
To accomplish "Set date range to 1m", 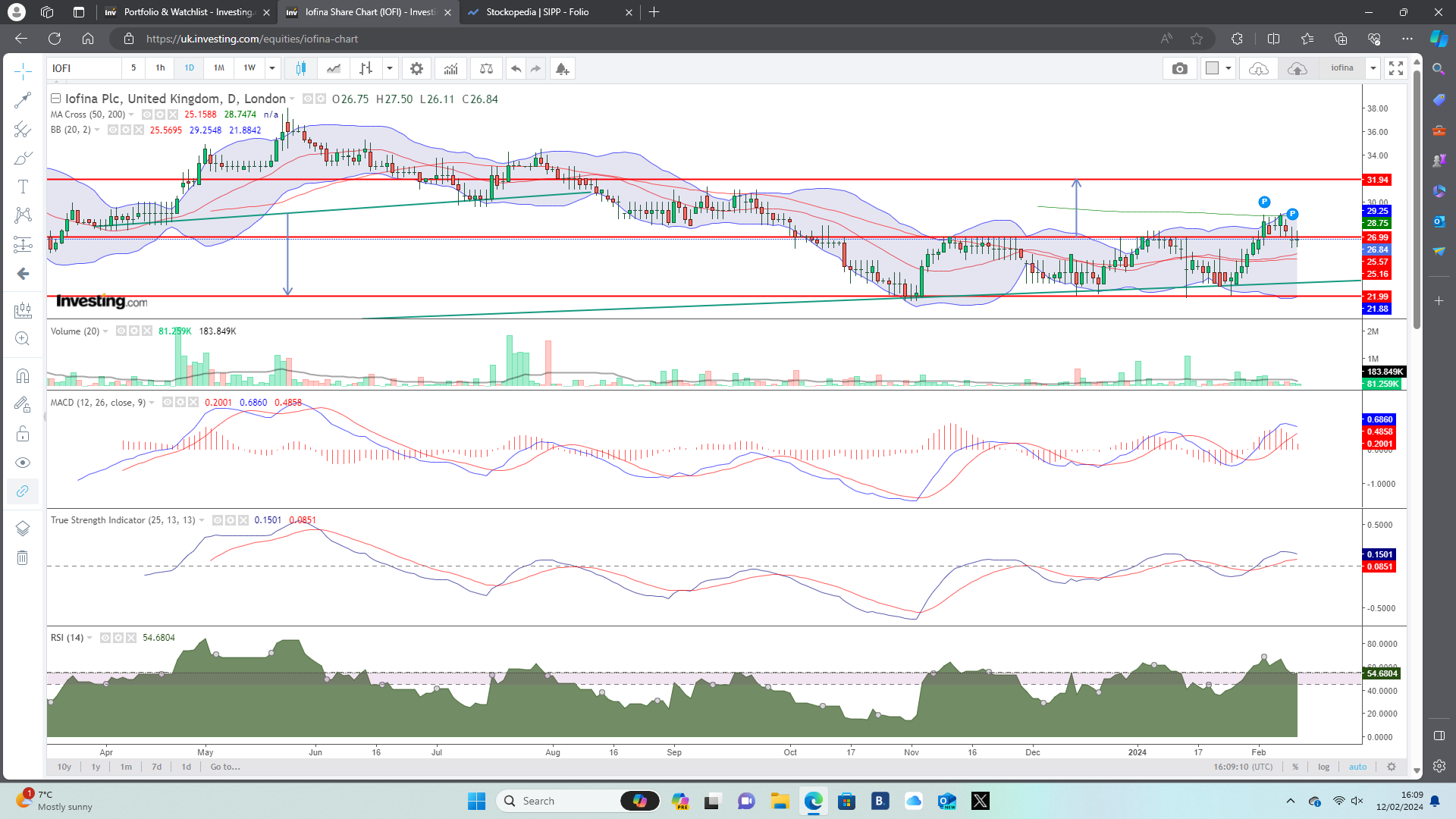I will tap(126, 767).
